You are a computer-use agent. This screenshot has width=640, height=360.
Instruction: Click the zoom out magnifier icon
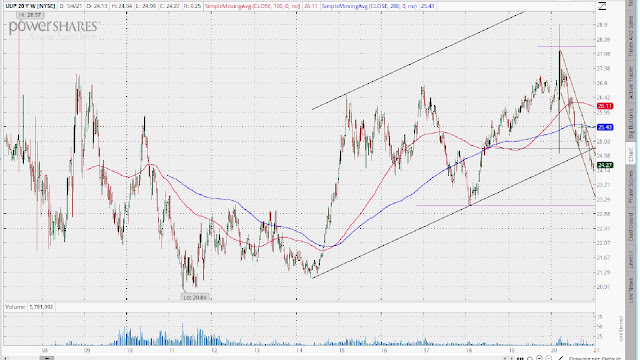[549, 358]
